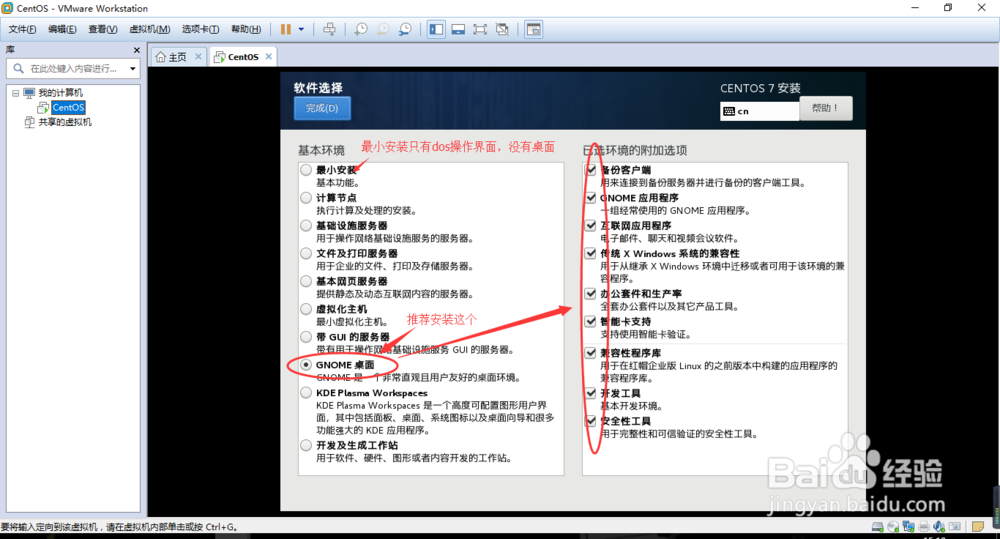
Task: Close the 主页 tab
Action: coord(198,56)
